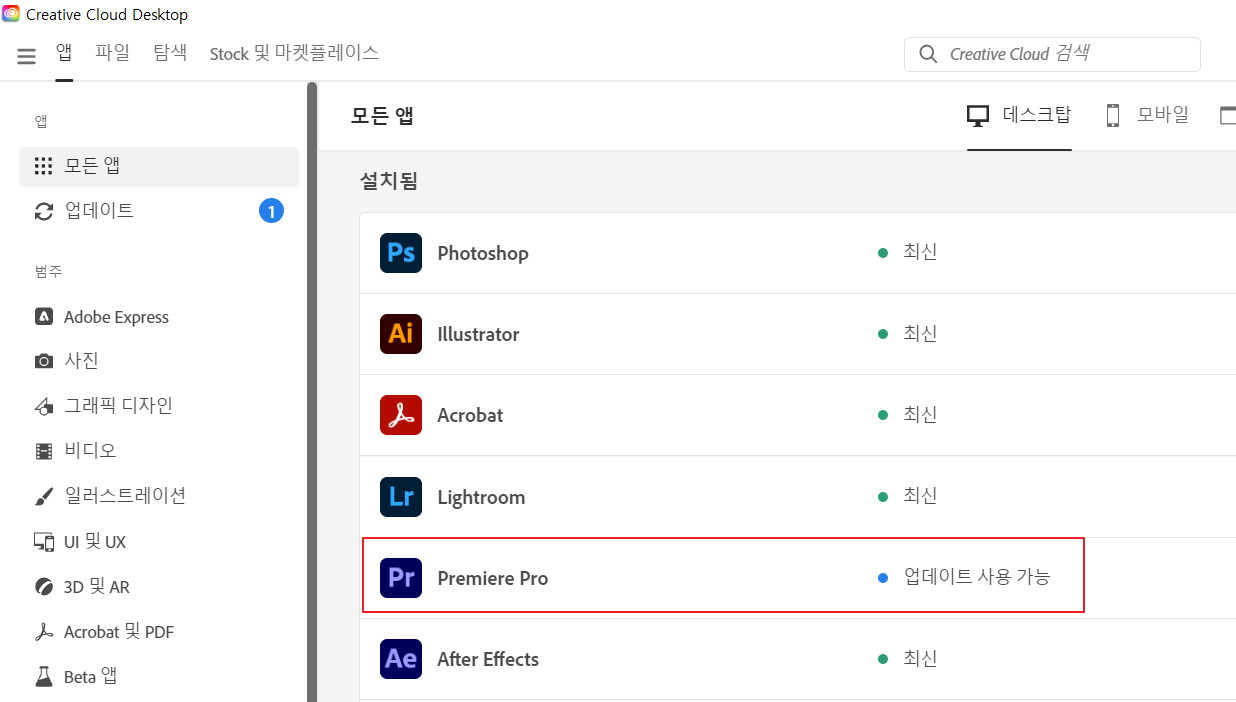This screenshot has height=702, width=1236.
Task: Click Illustrator's 최신 status
Action: click(920, 333)
